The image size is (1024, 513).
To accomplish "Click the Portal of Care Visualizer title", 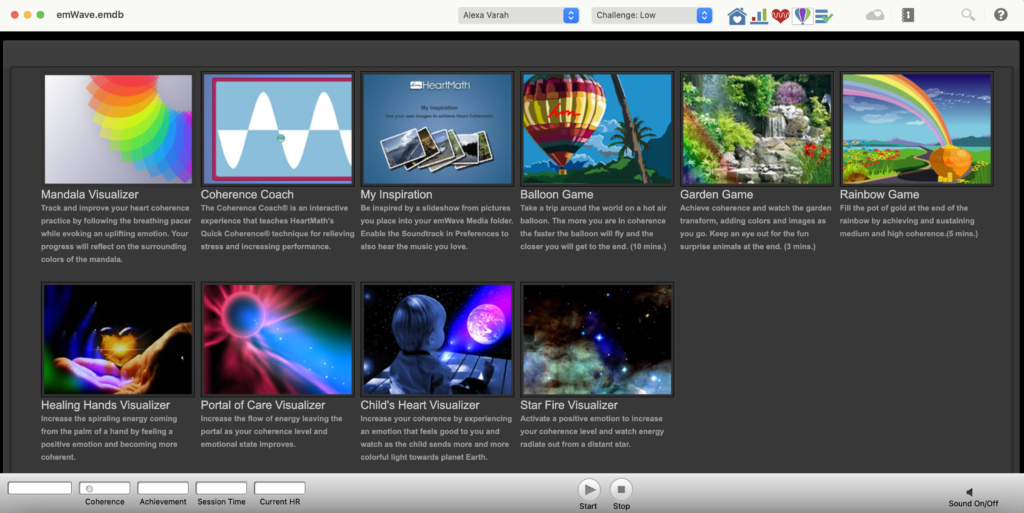I will pyautogui.click(x=263, y=405).
